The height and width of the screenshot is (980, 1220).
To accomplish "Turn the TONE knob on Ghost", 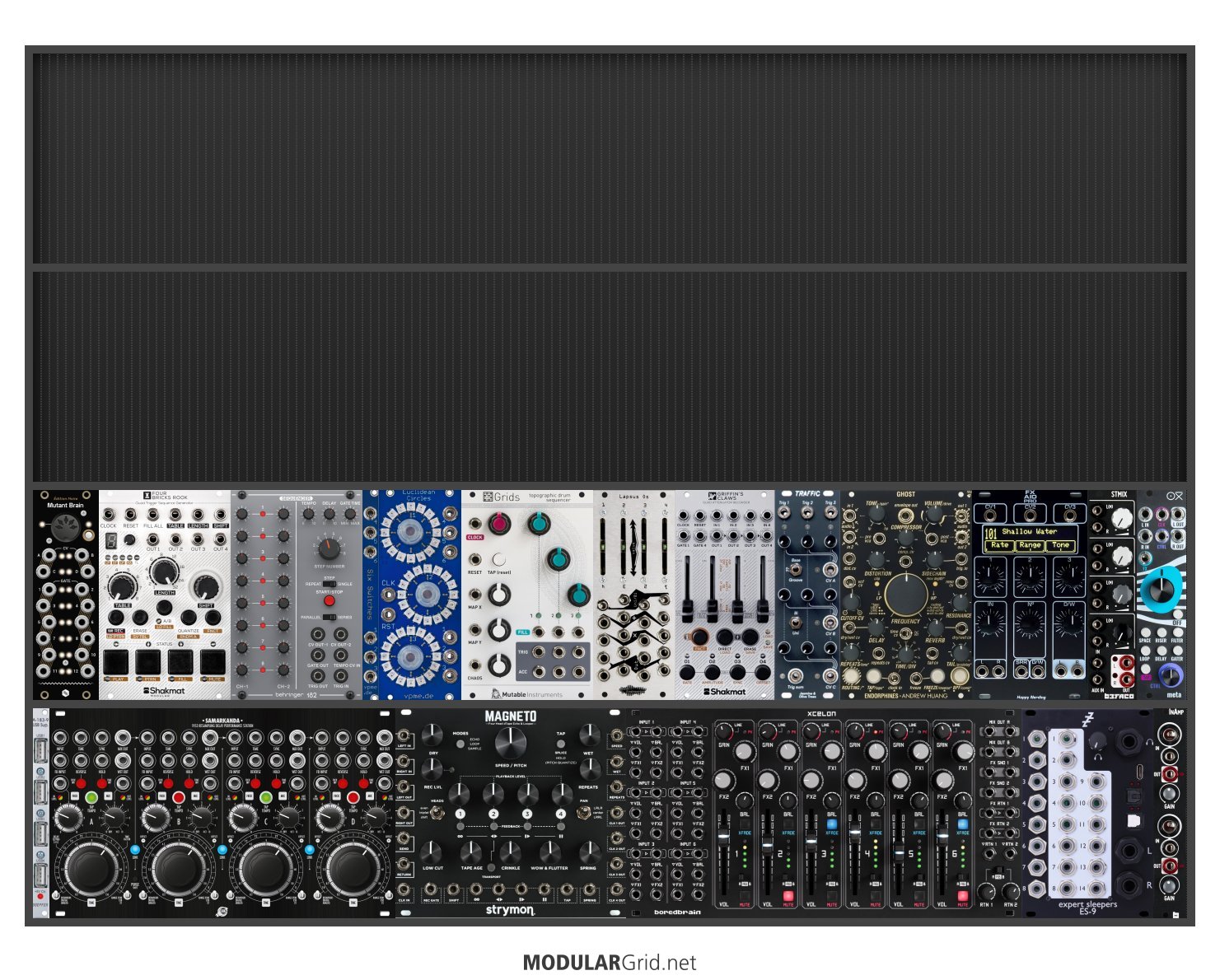I will 877,514.
